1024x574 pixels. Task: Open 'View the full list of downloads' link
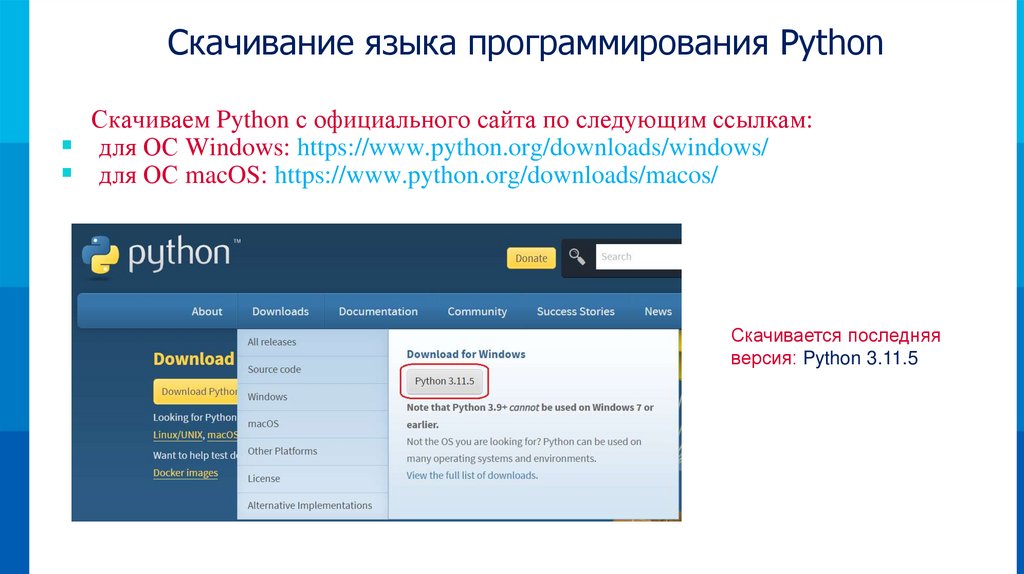pyautogui.click(x=472, y=475)
